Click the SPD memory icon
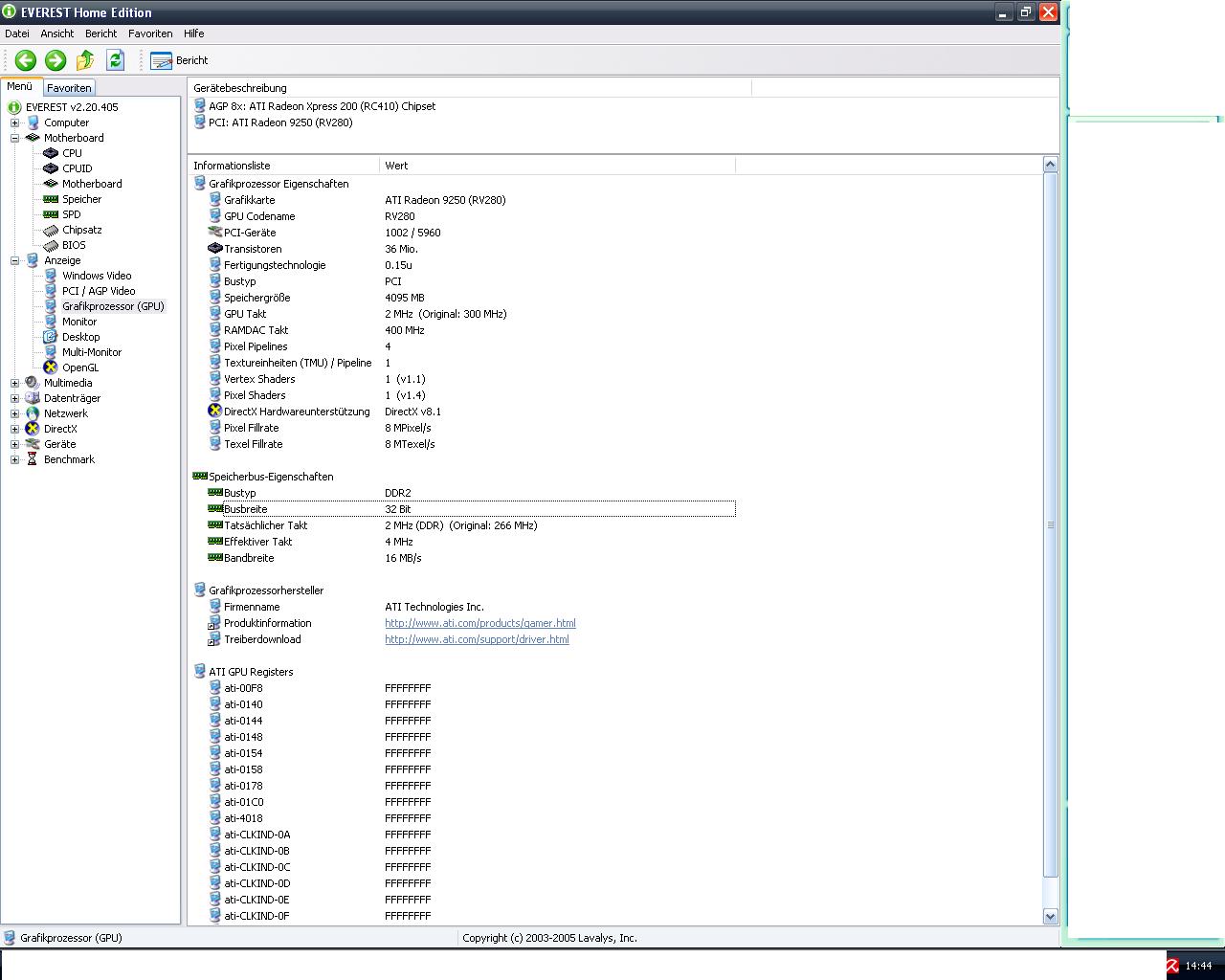The image size is (1225, 980). (x=51, y=214)
